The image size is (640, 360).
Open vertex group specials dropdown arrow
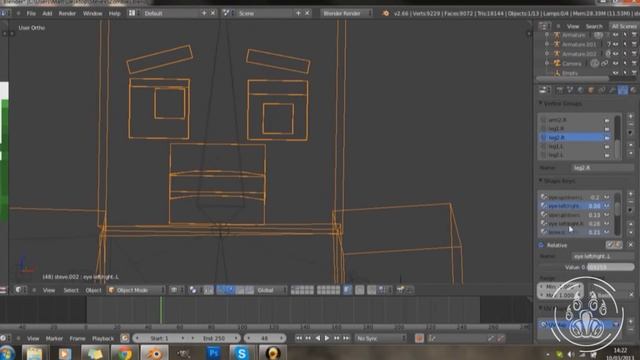click(x=631, y=133)
